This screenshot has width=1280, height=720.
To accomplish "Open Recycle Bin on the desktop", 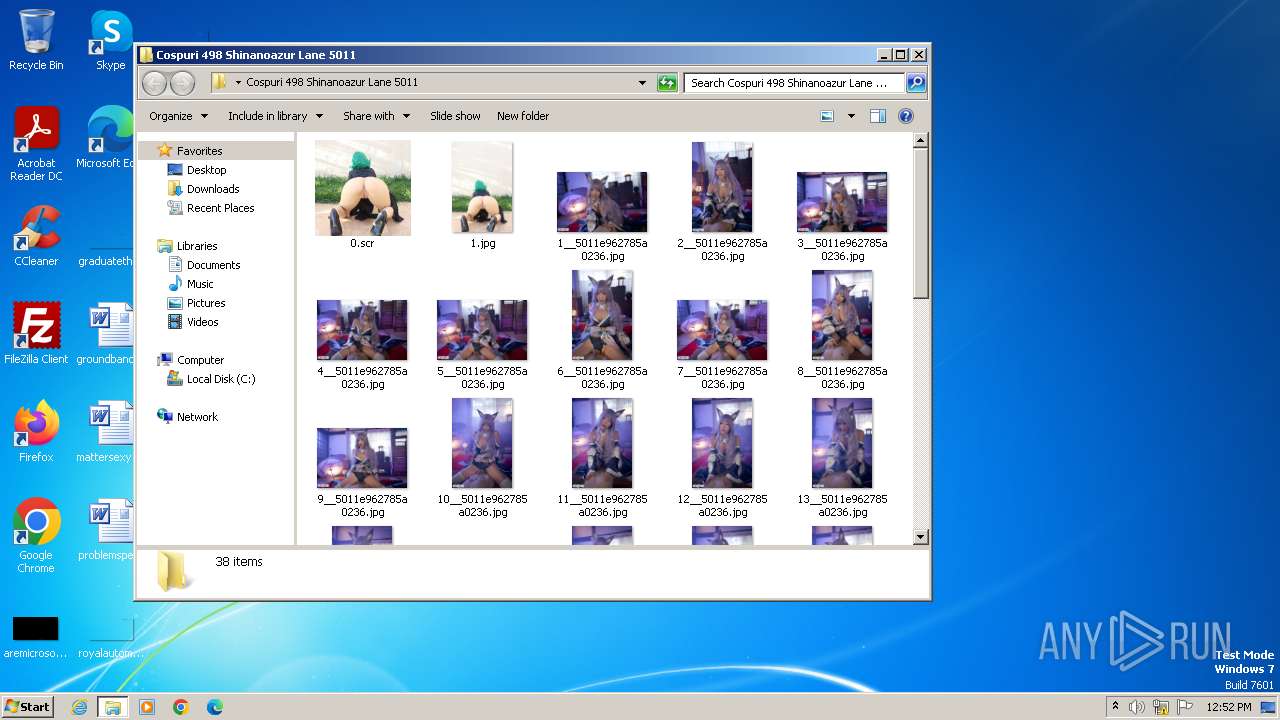I will tap(36, 40).
